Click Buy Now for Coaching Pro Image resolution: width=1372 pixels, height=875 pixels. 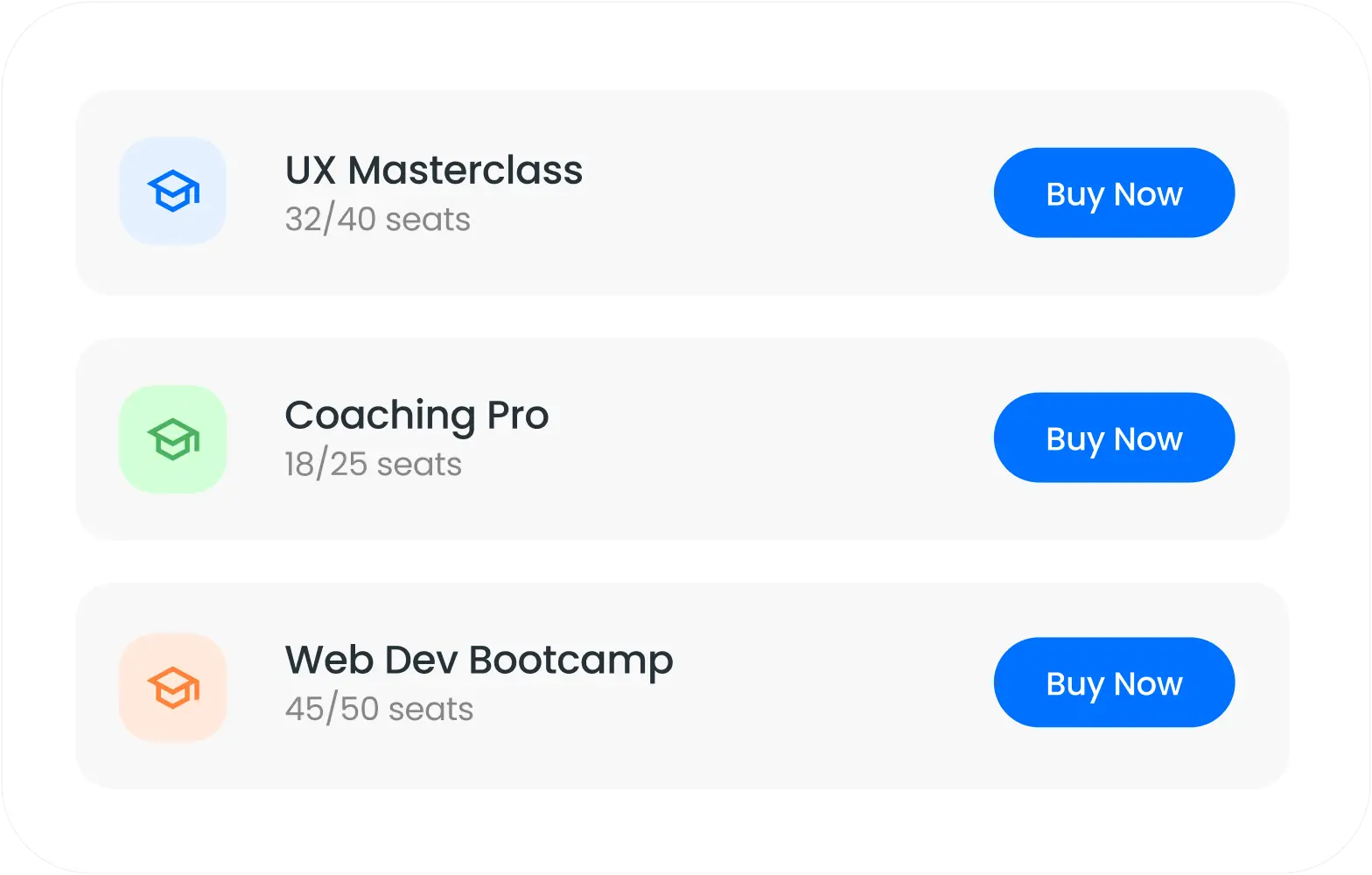(1114, 437)
